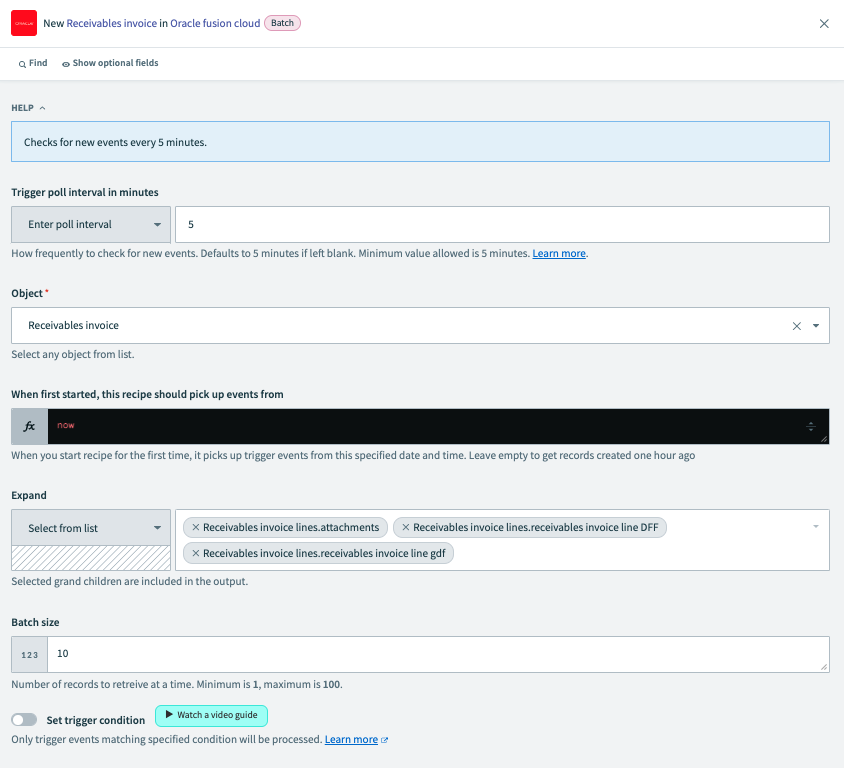This screenshot has height=768, width=844.
Task: Watch a video guide
Action: [x=211, y=716]
